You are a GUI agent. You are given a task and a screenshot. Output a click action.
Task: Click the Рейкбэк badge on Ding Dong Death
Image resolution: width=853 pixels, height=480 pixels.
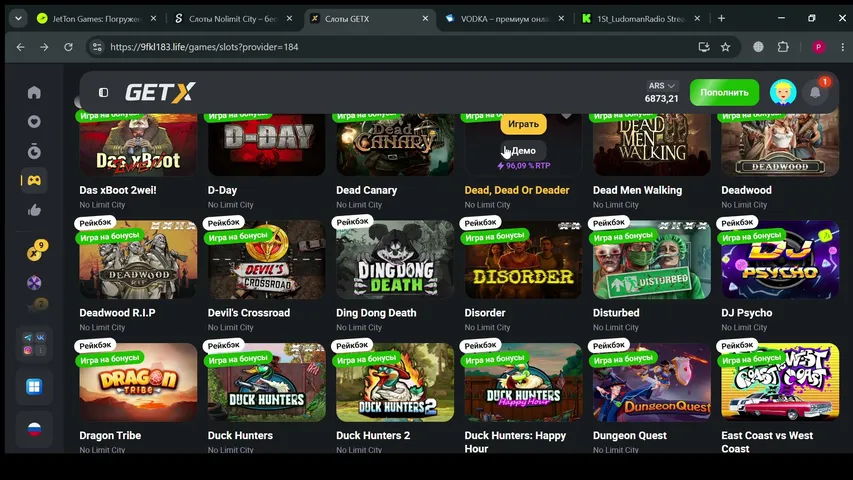[353, 222]
